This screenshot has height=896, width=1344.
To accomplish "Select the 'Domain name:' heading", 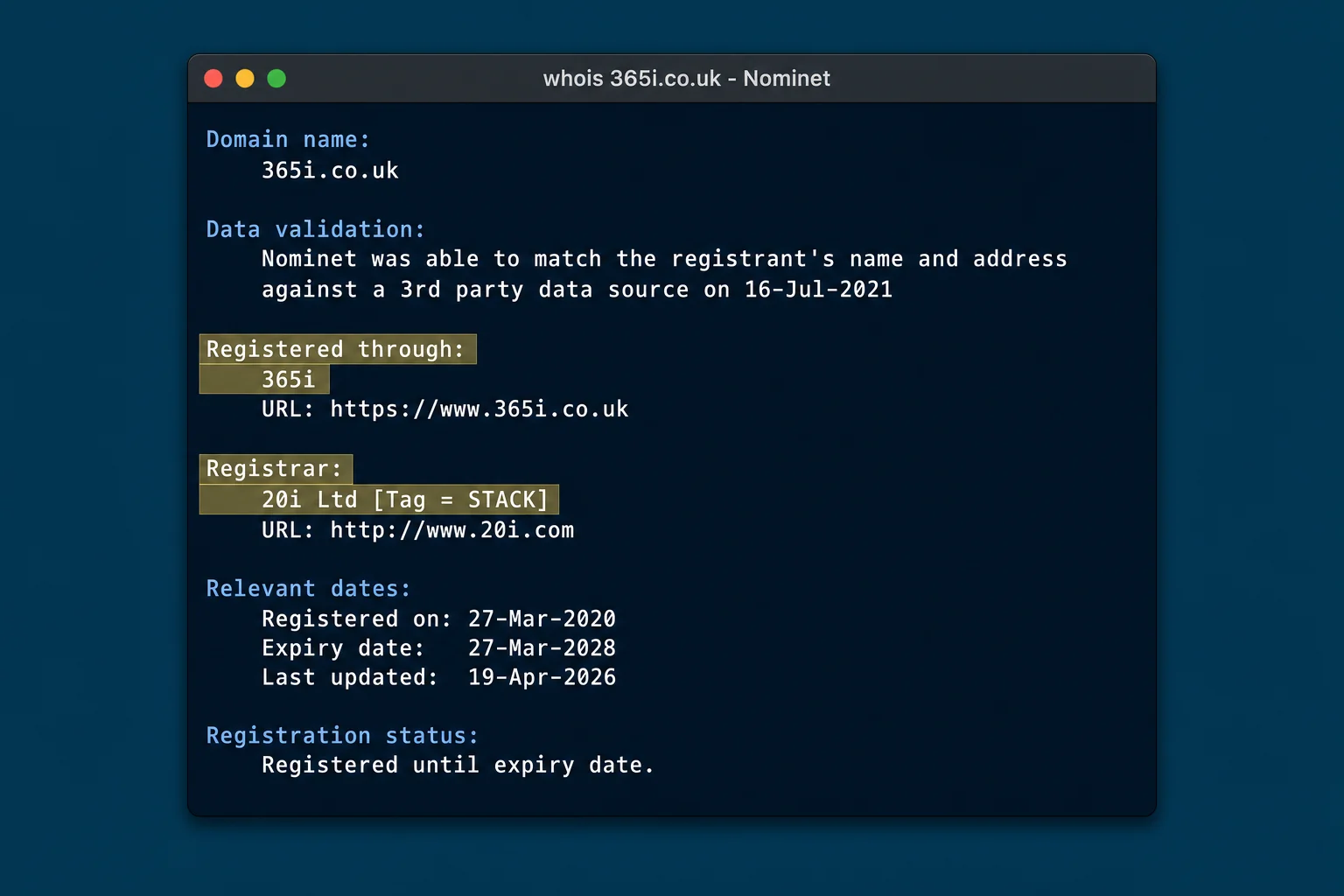I will 288,140.
